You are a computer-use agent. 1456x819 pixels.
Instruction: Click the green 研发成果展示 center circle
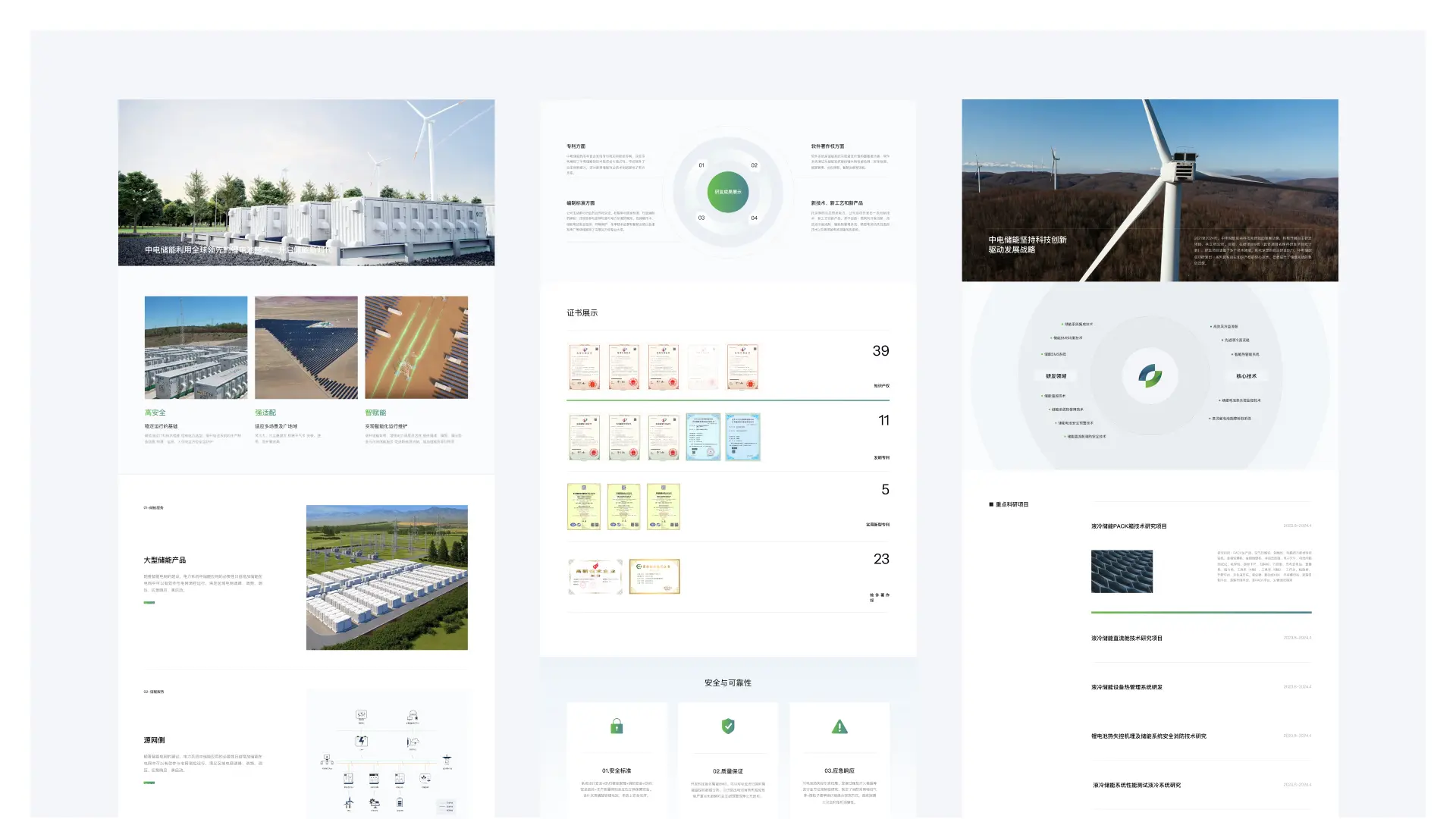point(728,192)
